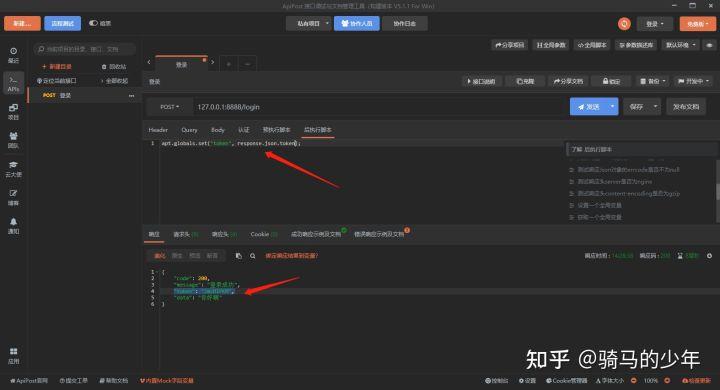The width and height of the screenshot is (720, 390).
Task: Open the POST method dropdown
Action: 169,107
